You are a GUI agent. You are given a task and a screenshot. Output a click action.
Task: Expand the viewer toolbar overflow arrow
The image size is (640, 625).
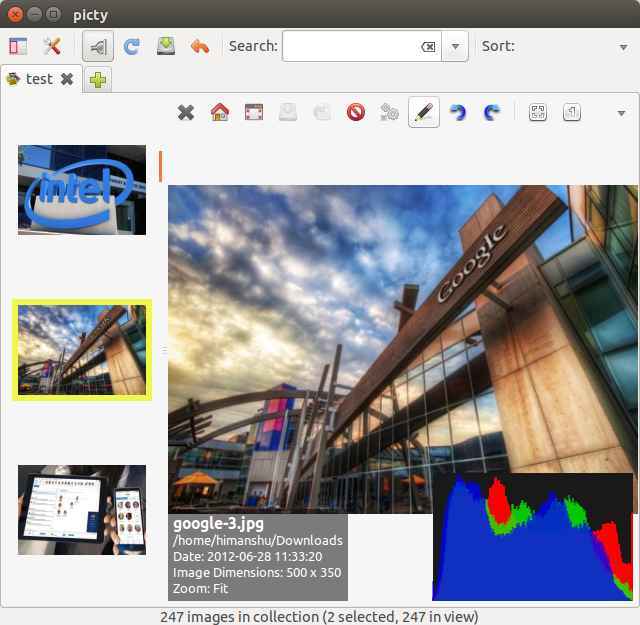click(621, 113)
